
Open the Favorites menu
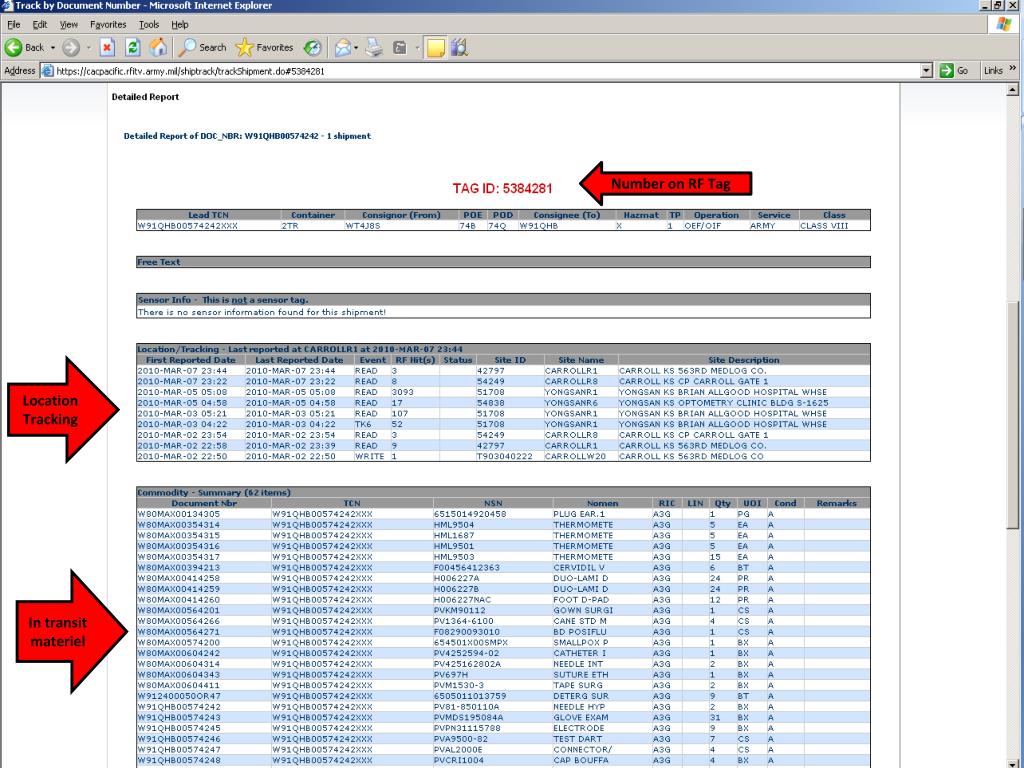click(108, 24)
